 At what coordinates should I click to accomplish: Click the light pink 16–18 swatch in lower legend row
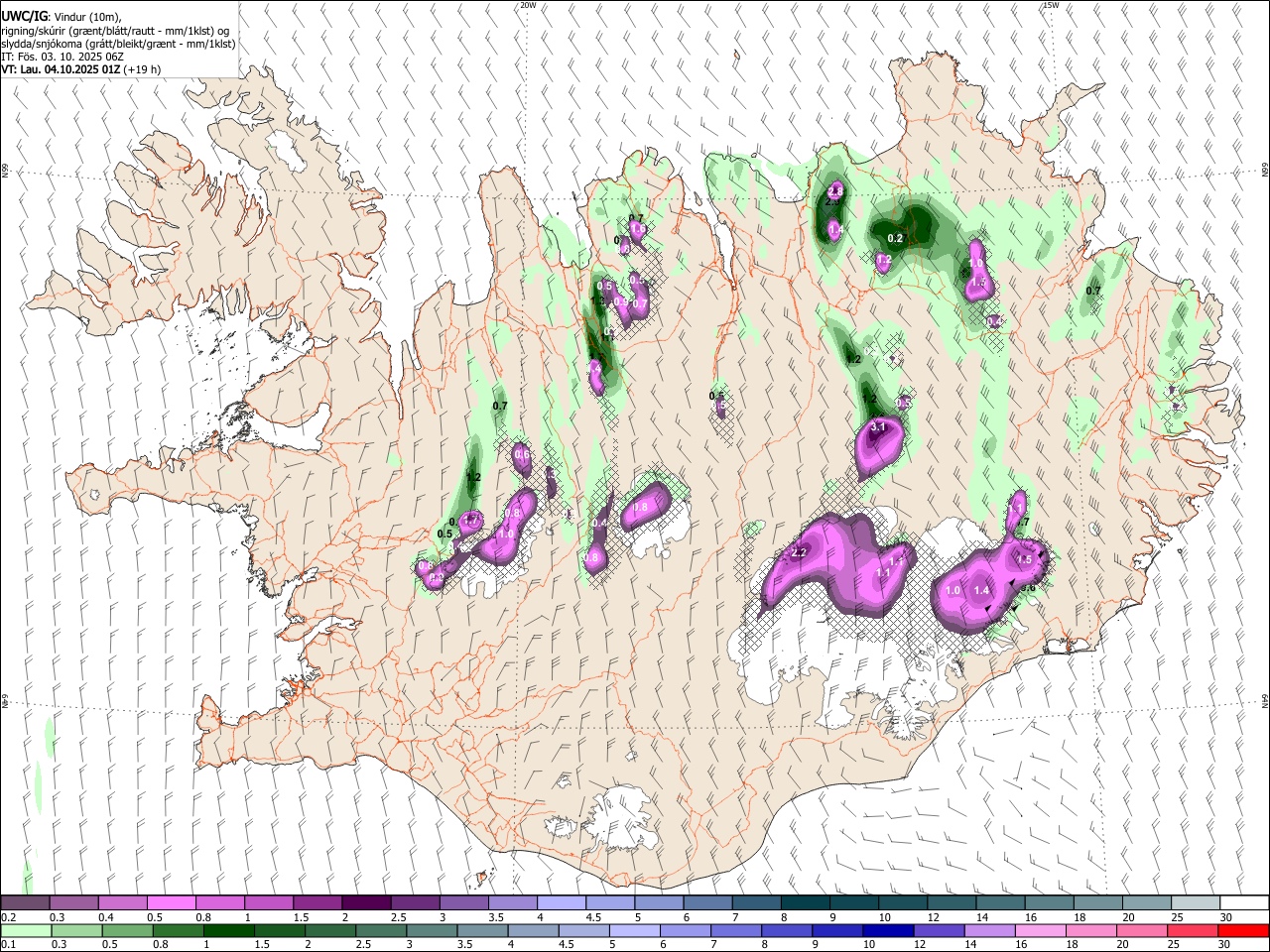[1041, 930]
